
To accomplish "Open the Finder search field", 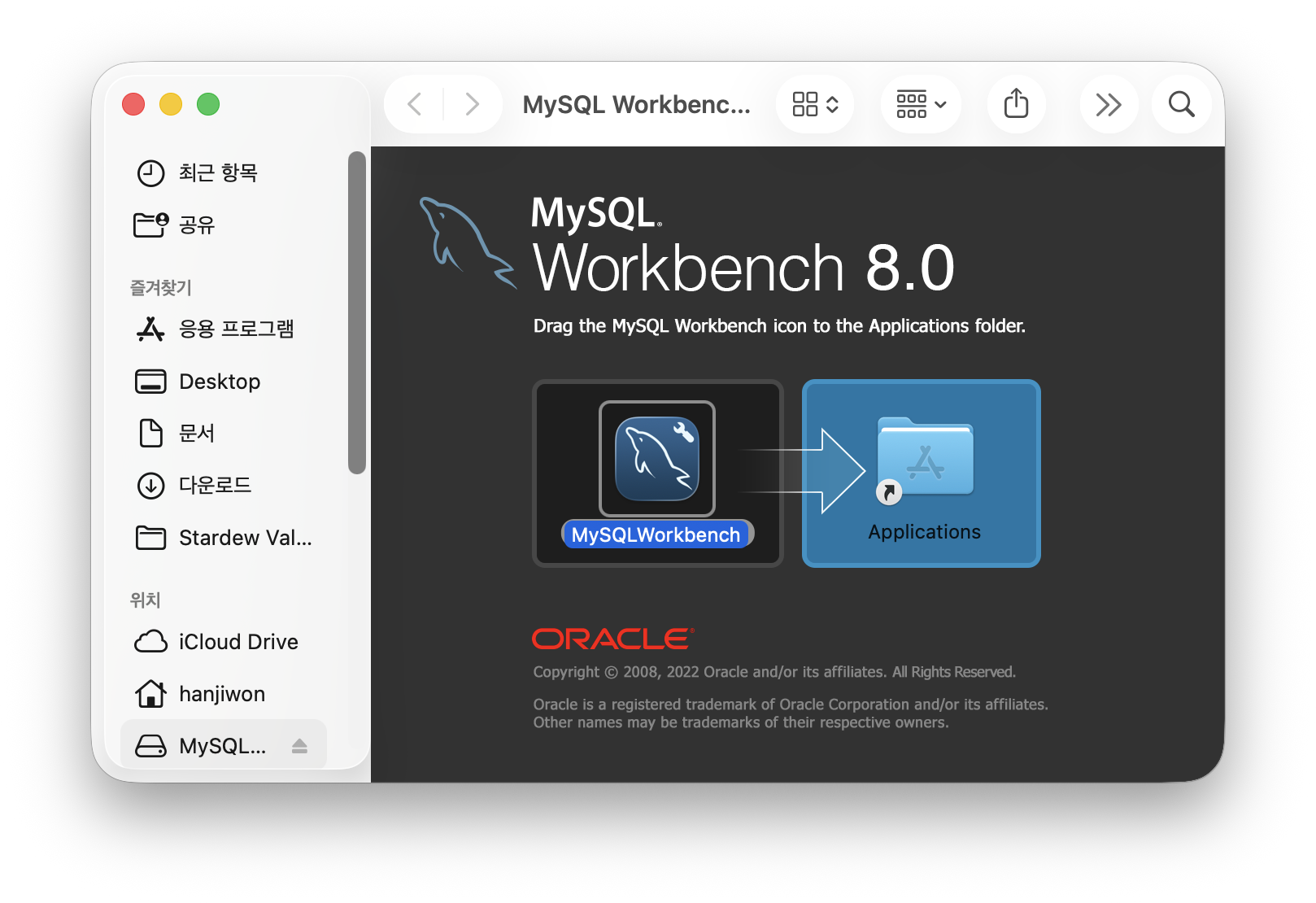I will tap(1181, 104).
